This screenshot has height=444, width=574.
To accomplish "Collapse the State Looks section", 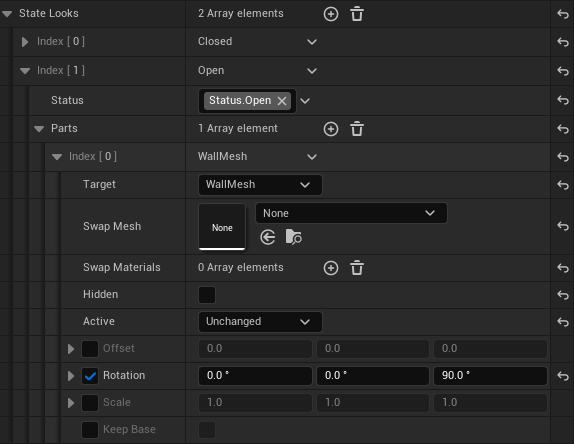I will (7, 14).
